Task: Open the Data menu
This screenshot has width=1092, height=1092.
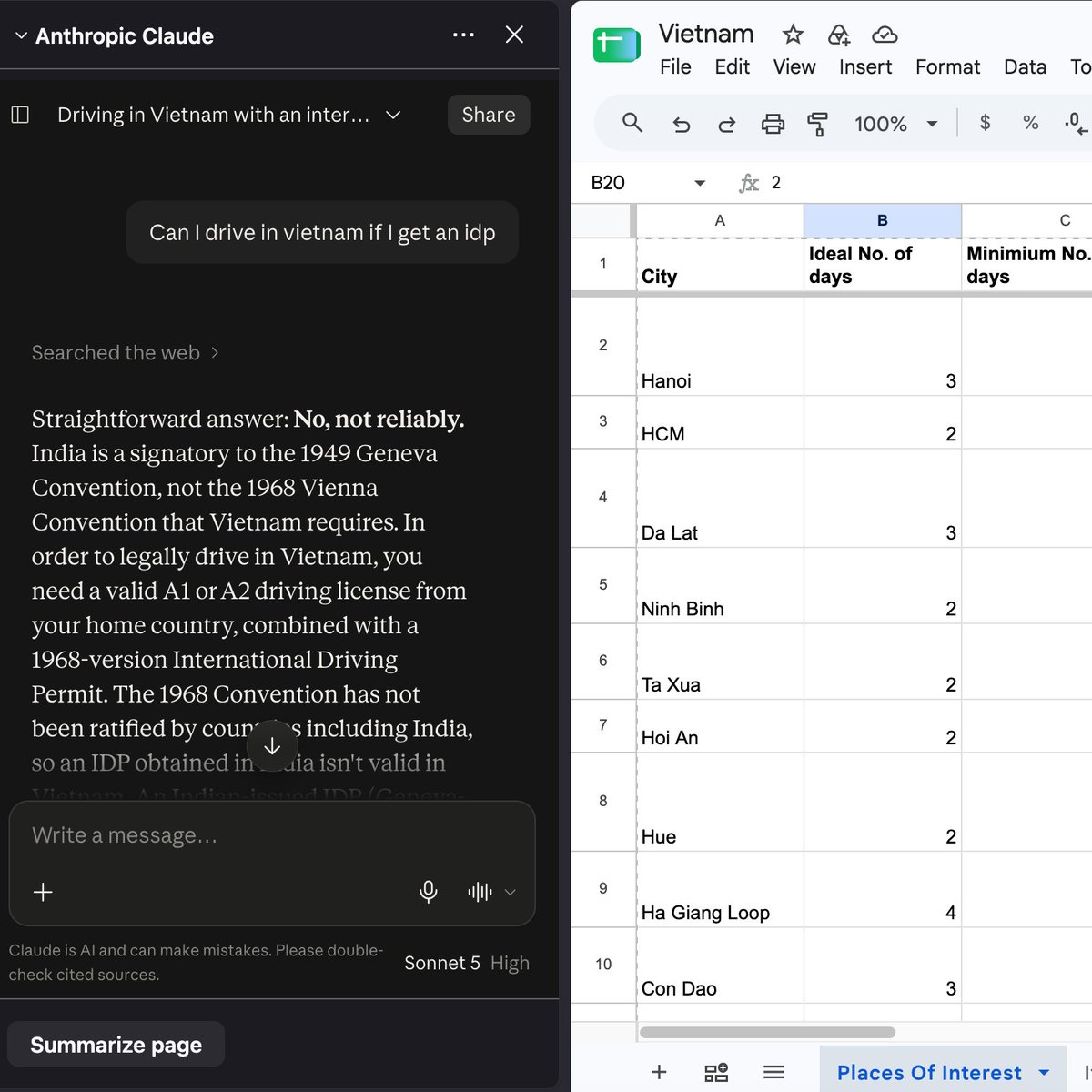Action: tap(1025, 67)
